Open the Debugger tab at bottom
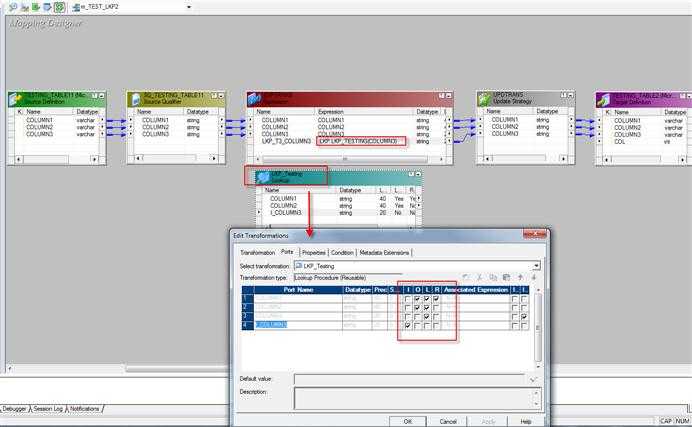Screen dimensions: 692x427 (x=14, y=409)
